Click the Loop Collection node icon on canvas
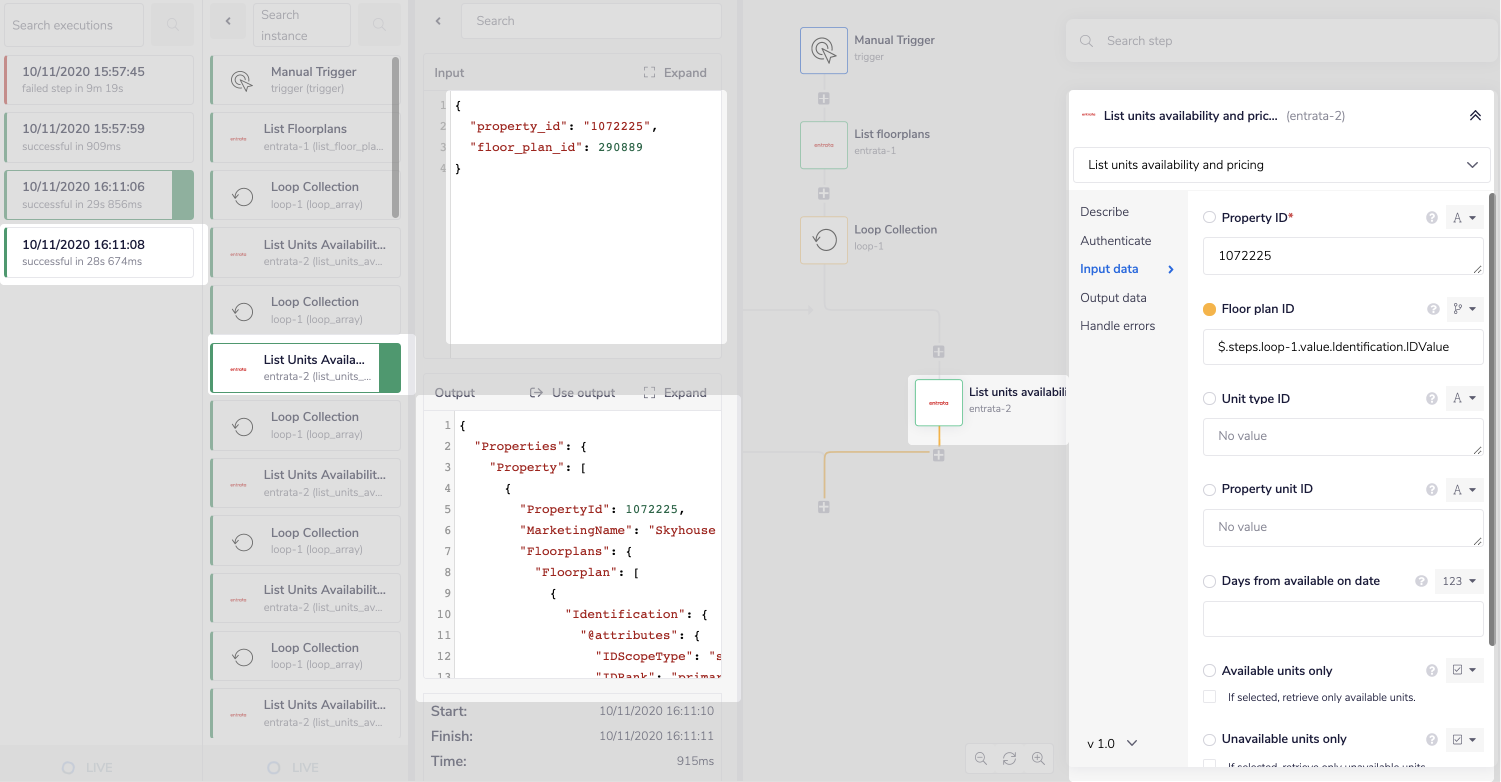This screenshot has width=1501, height=782. pos(823,240)
